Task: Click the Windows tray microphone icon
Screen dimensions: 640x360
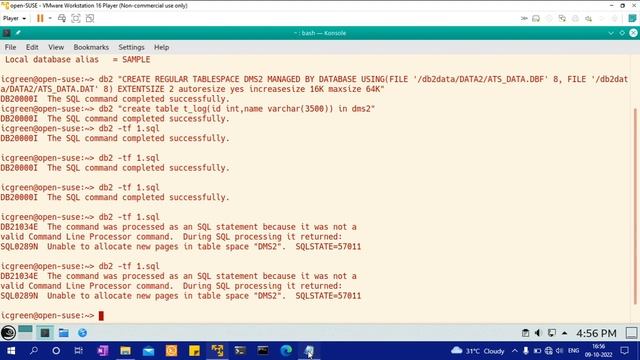Action: (526, 351)
